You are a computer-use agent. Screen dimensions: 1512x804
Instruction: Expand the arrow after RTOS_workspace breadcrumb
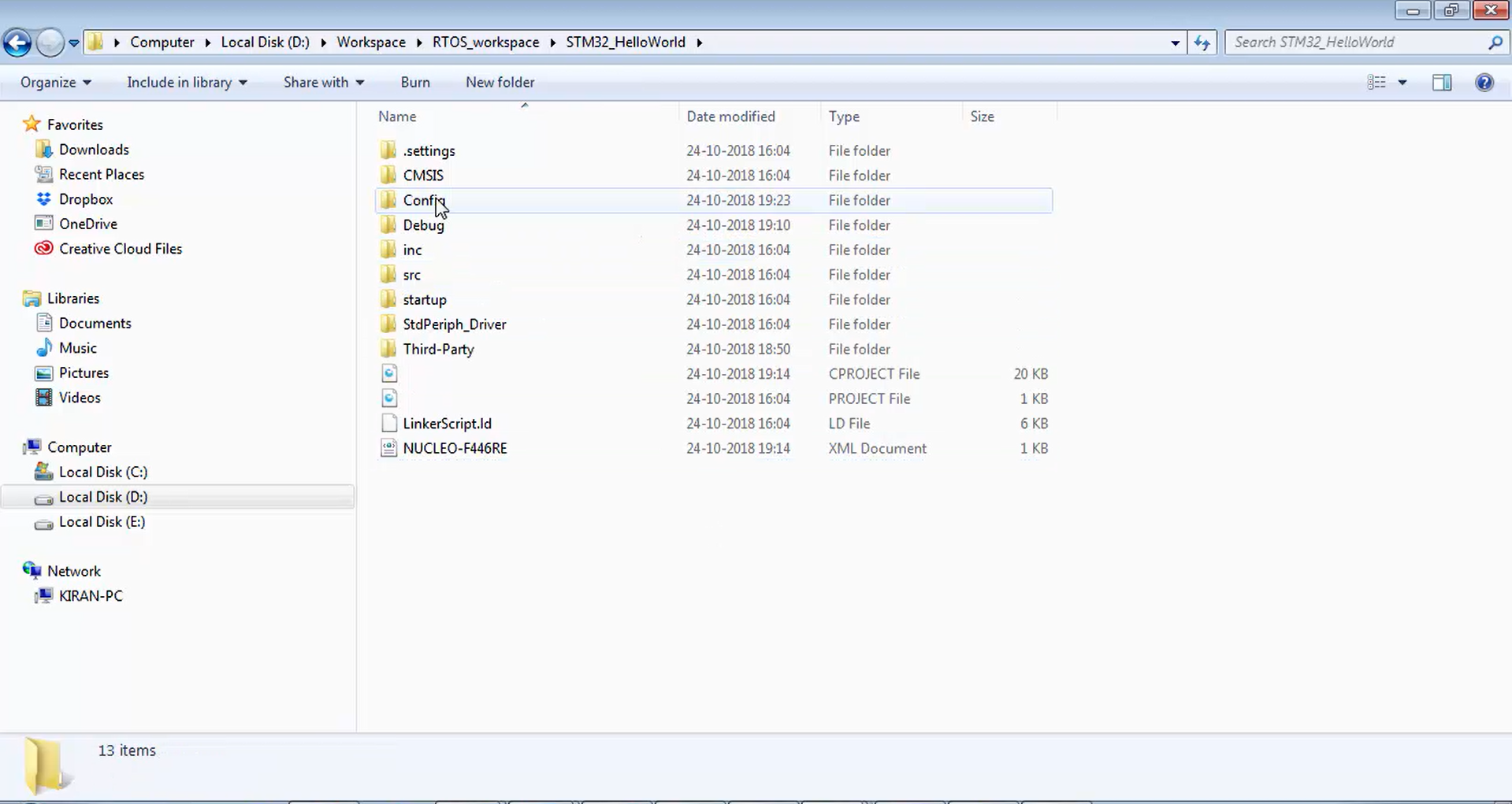tap(553, 43)
